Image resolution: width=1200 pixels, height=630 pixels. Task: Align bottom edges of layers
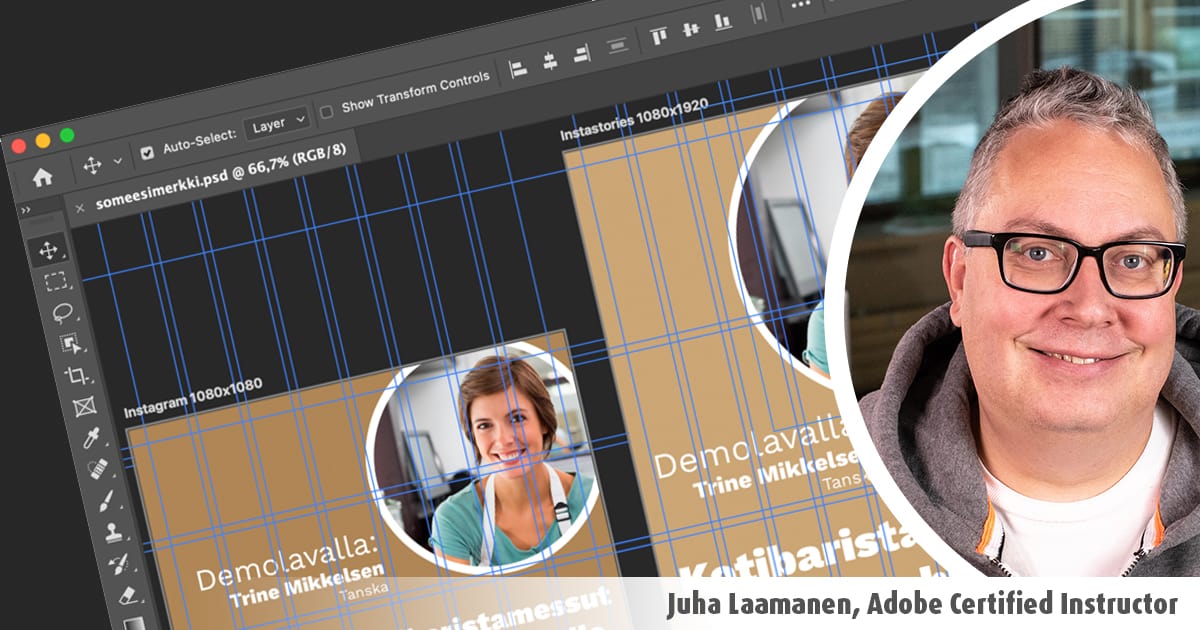point(722,21)
